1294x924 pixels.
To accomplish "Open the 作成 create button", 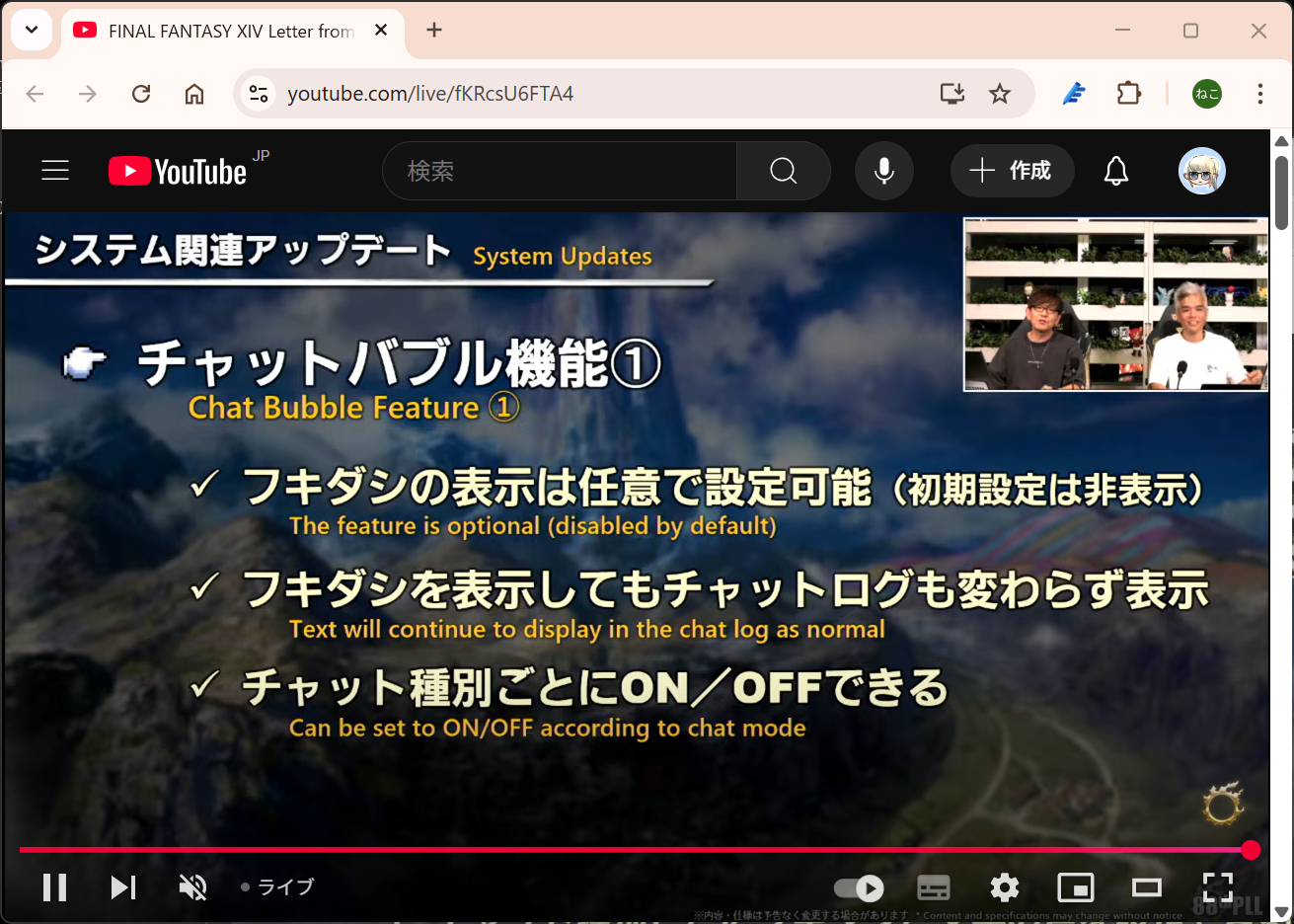I will pyautogui.click(x=1012, y=171).
